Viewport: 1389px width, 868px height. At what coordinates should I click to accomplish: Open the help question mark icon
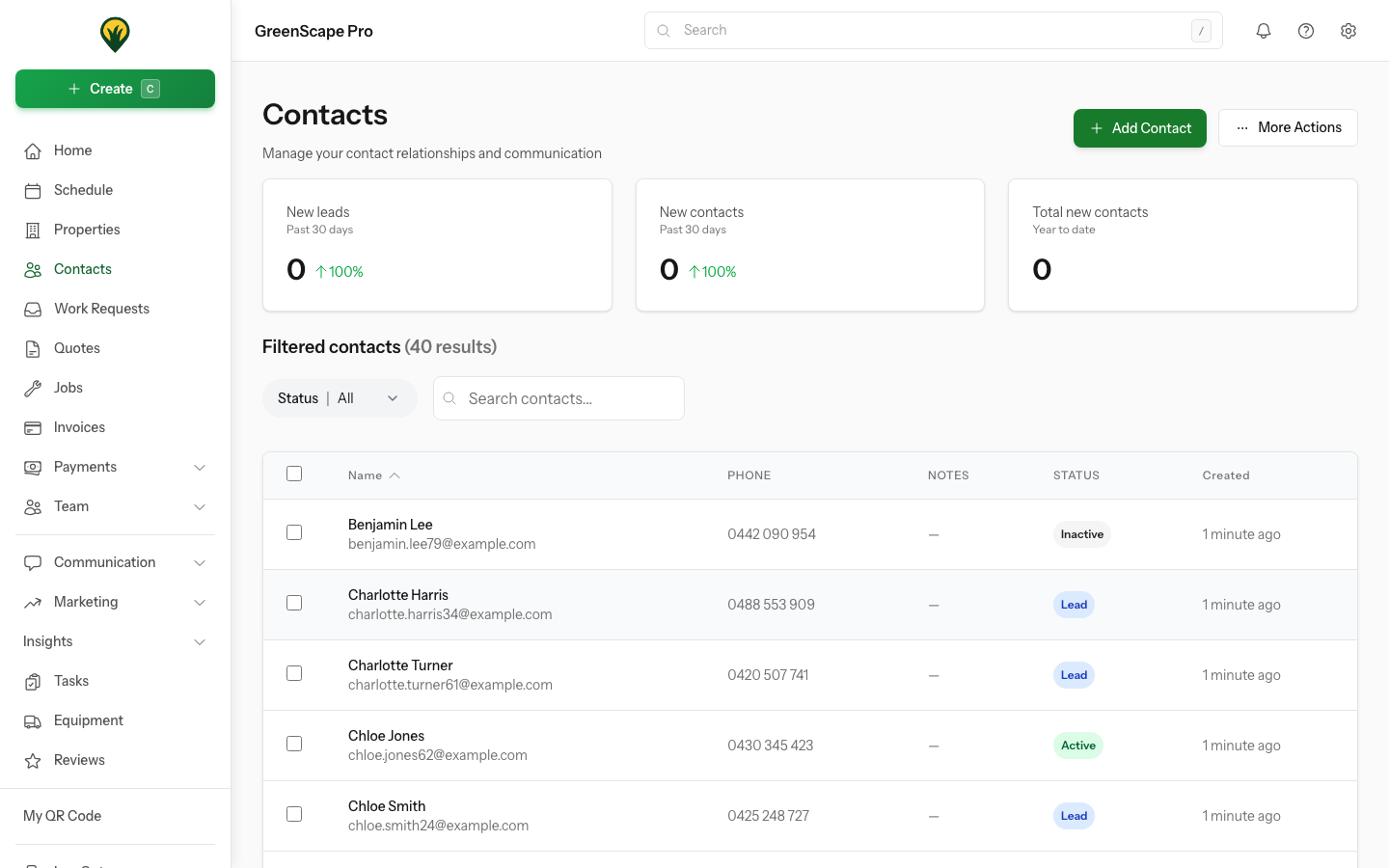click(x=1306, y=30)
